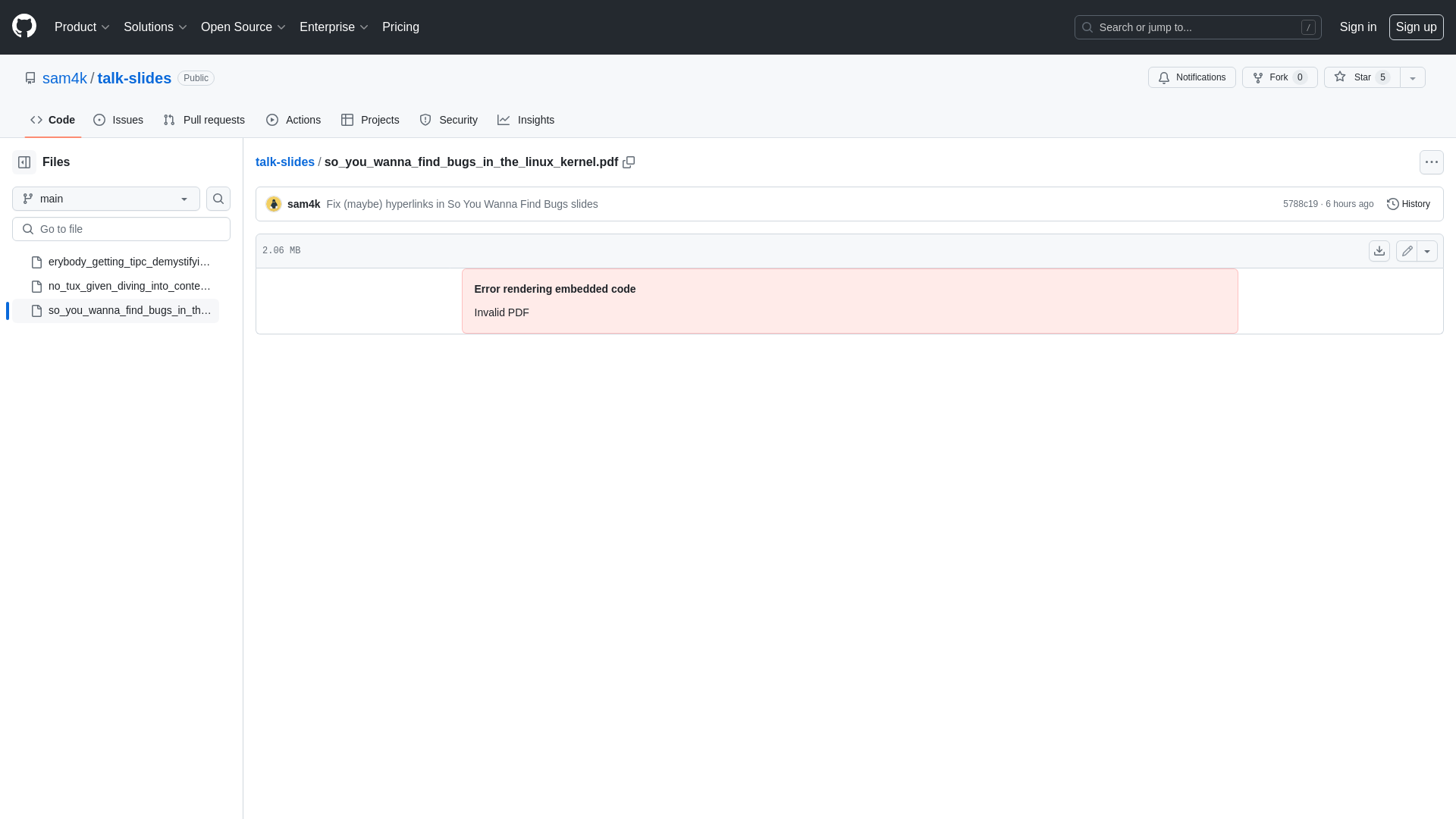Screen dimensions: 1456x819
Task: Expand the Enterprise menu
Action: point(334,27)
